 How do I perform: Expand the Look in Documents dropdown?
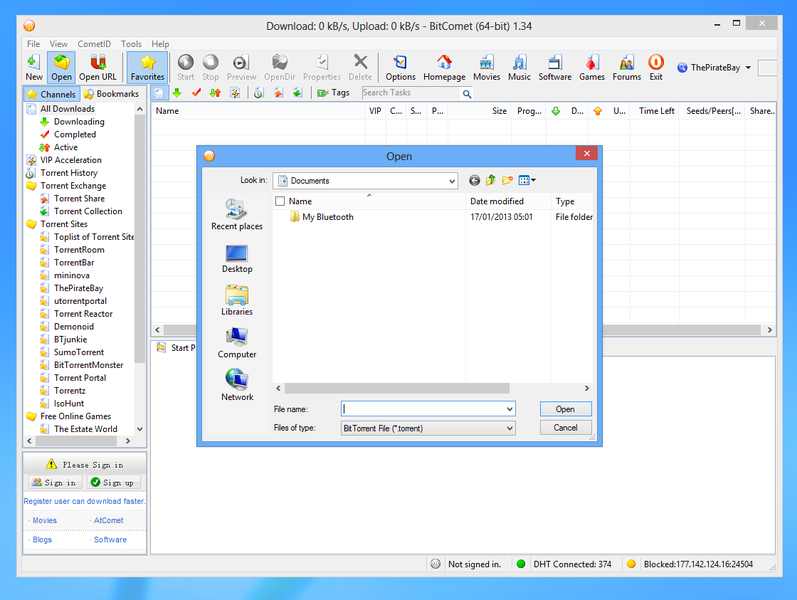[451, 181]
